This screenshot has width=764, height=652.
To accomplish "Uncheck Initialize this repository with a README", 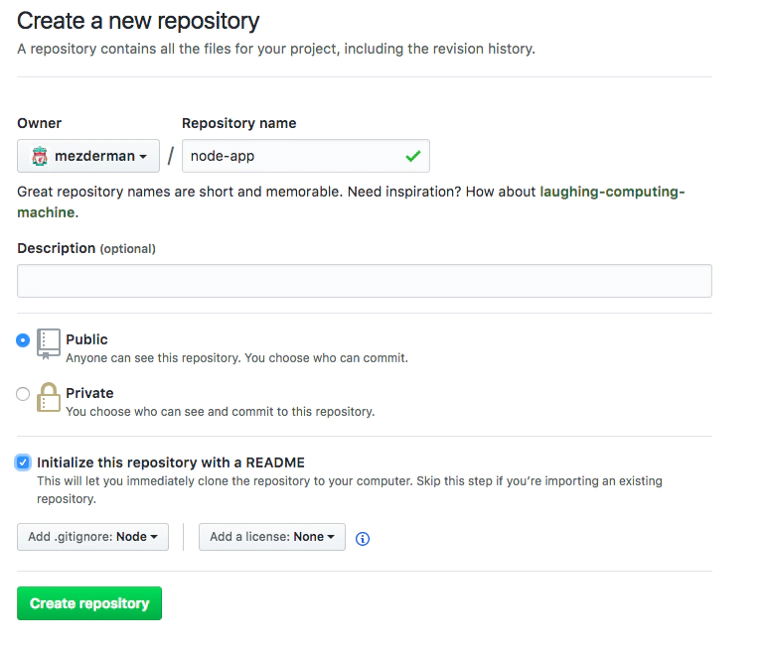I will pyautogui.click(x=23, y=462).
